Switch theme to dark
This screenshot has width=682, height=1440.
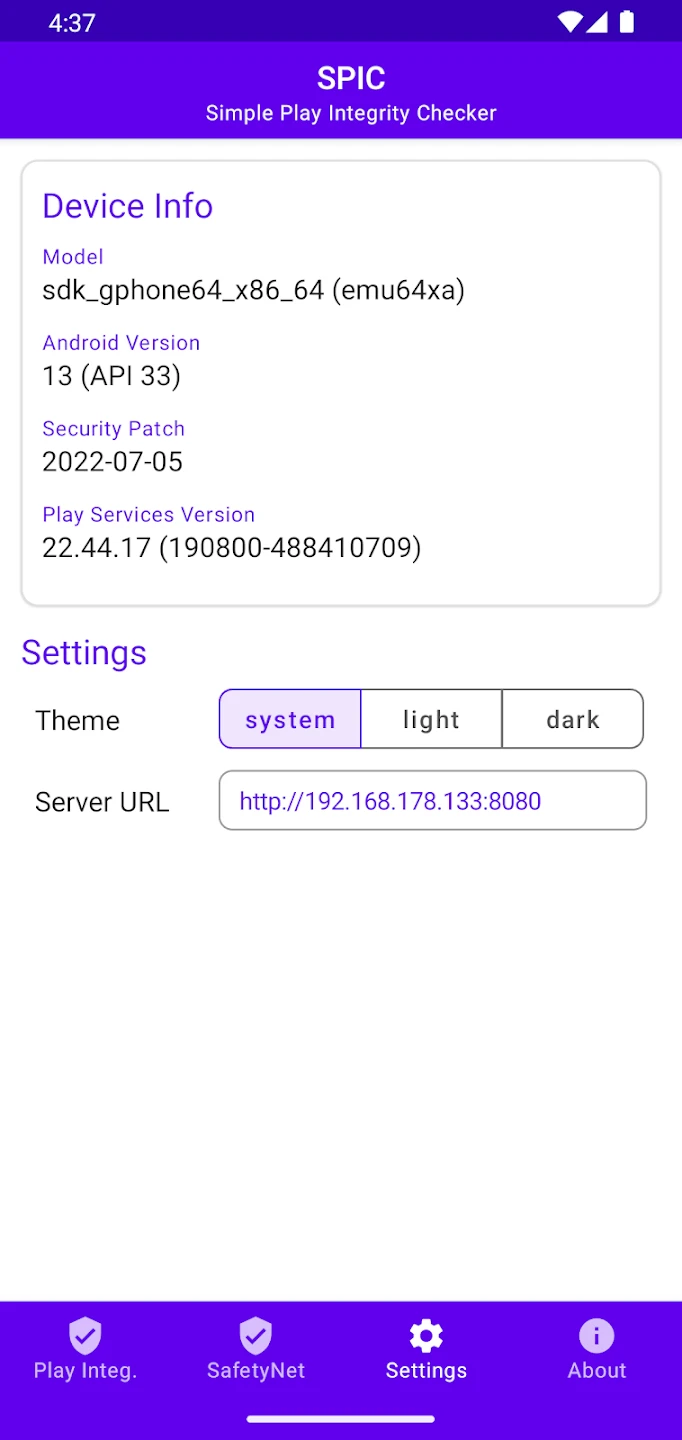(x=572, y=719)
